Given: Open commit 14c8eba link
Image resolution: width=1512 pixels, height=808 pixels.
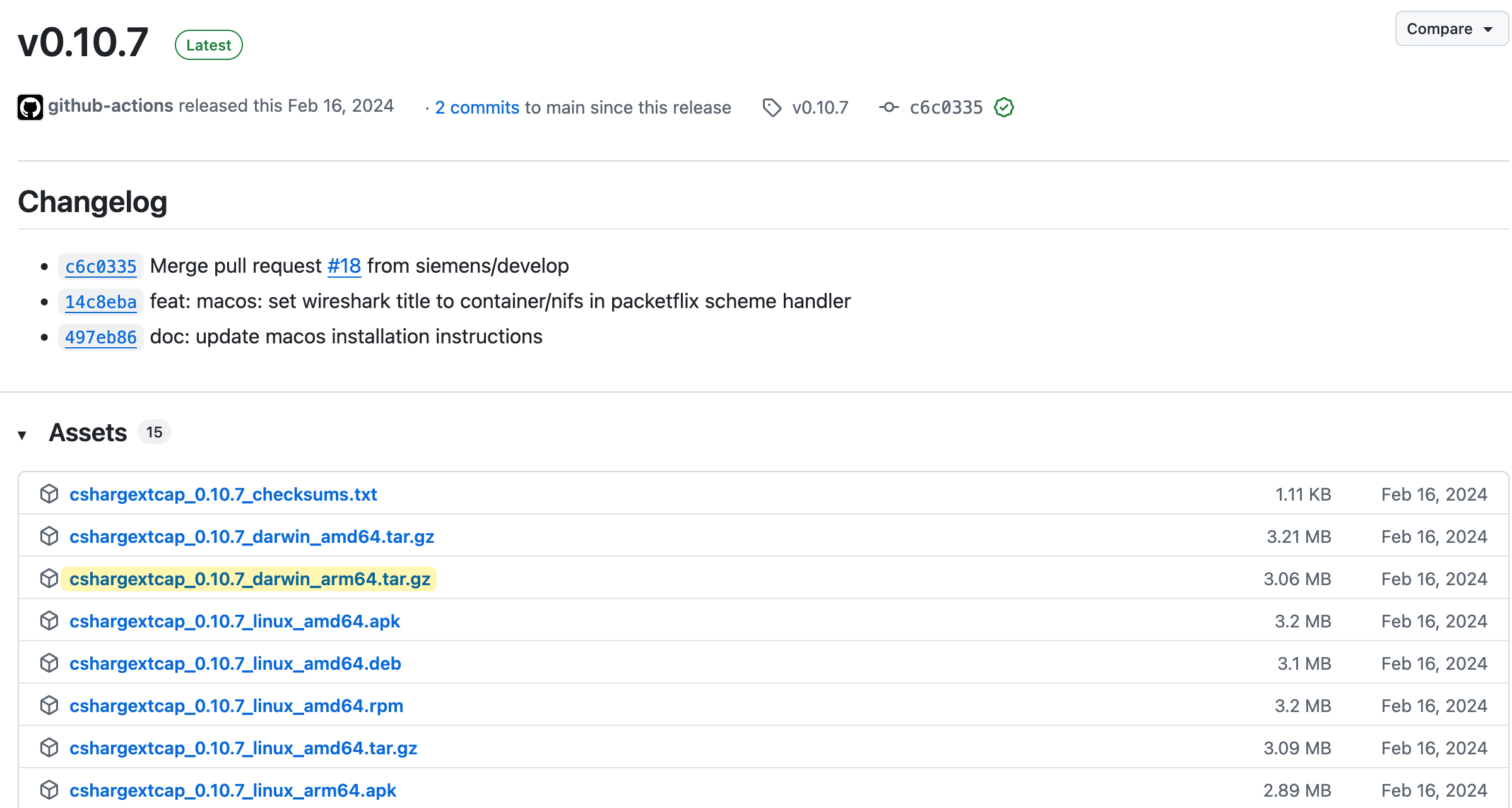Looking at the screenshot, I should point(101,302).
